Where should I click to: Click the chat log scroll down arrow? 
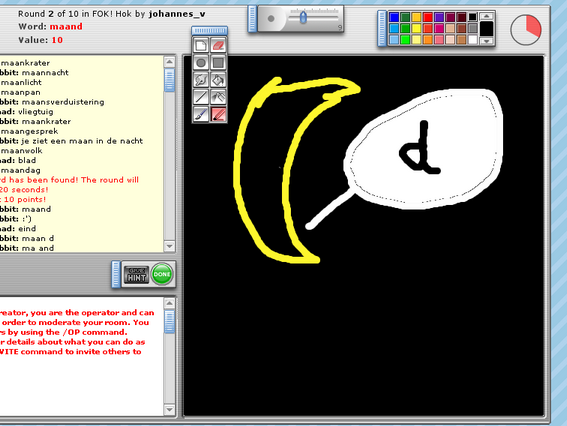pyautogui.click(x=169, y=246)
